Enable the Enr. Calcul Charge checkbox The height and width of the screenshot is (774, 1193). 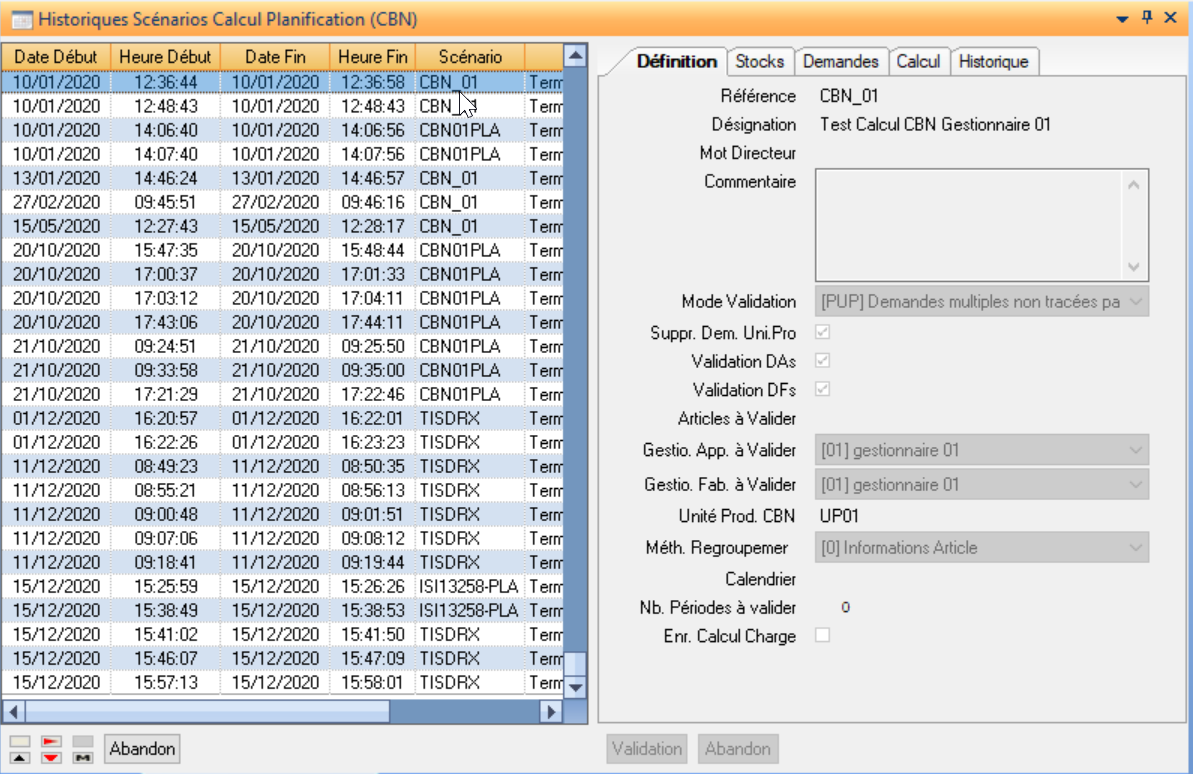point(823,635)
